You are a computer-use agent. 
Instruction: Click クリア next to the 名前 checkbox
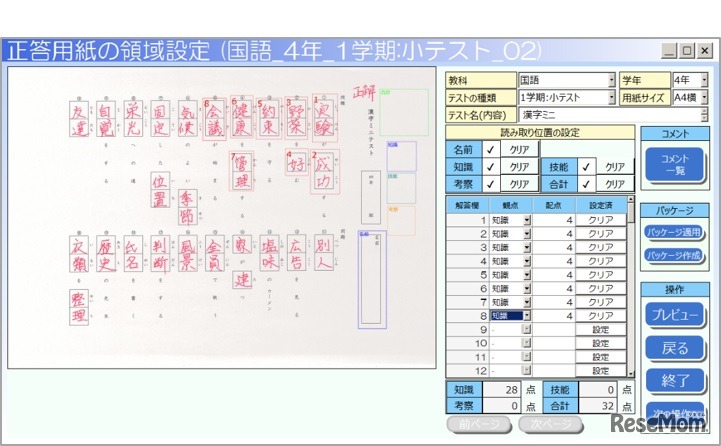519,149
